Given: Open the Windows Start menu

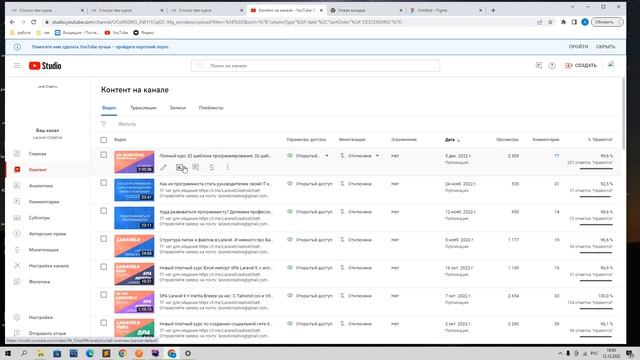Looking at the screenshot, I should pos(8,353).
